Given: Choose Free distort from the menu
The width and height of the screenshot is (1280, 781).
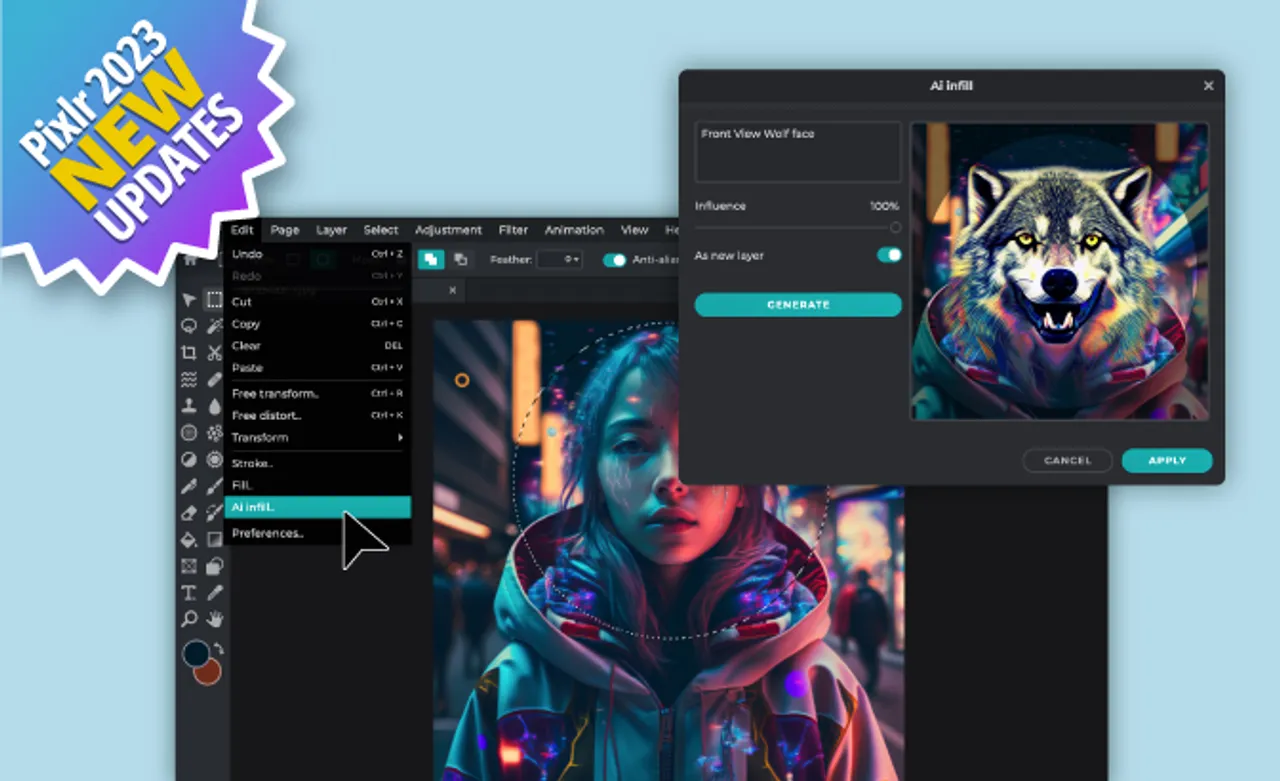Looking at the screenshot, I should [x=317, y=415].
